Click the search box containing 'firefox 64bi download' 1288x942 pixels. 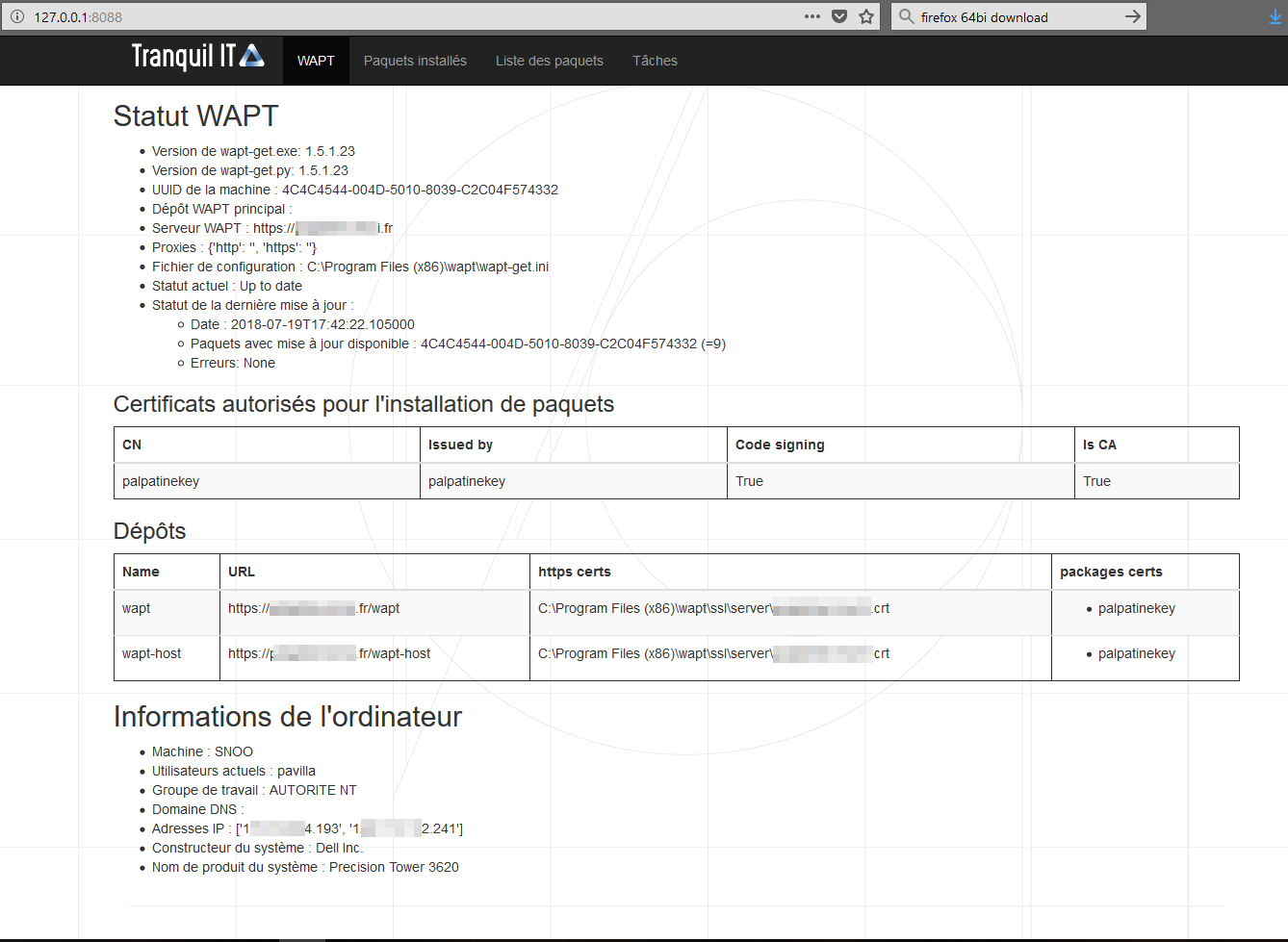[1020, 16]
